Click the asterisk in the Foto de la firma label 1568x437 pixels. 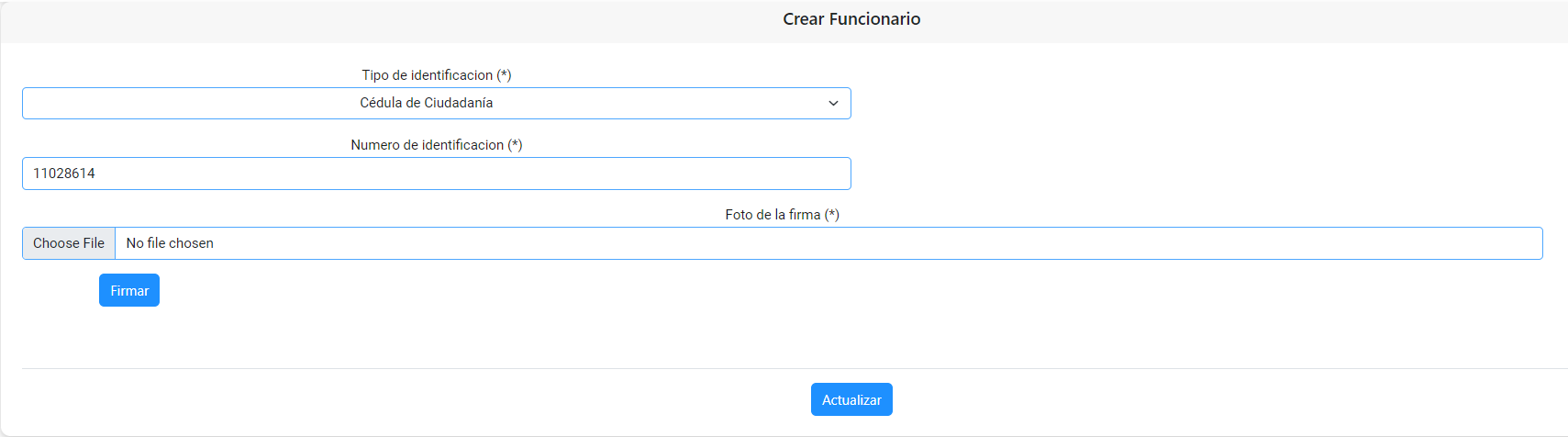(x=832, y=214)
